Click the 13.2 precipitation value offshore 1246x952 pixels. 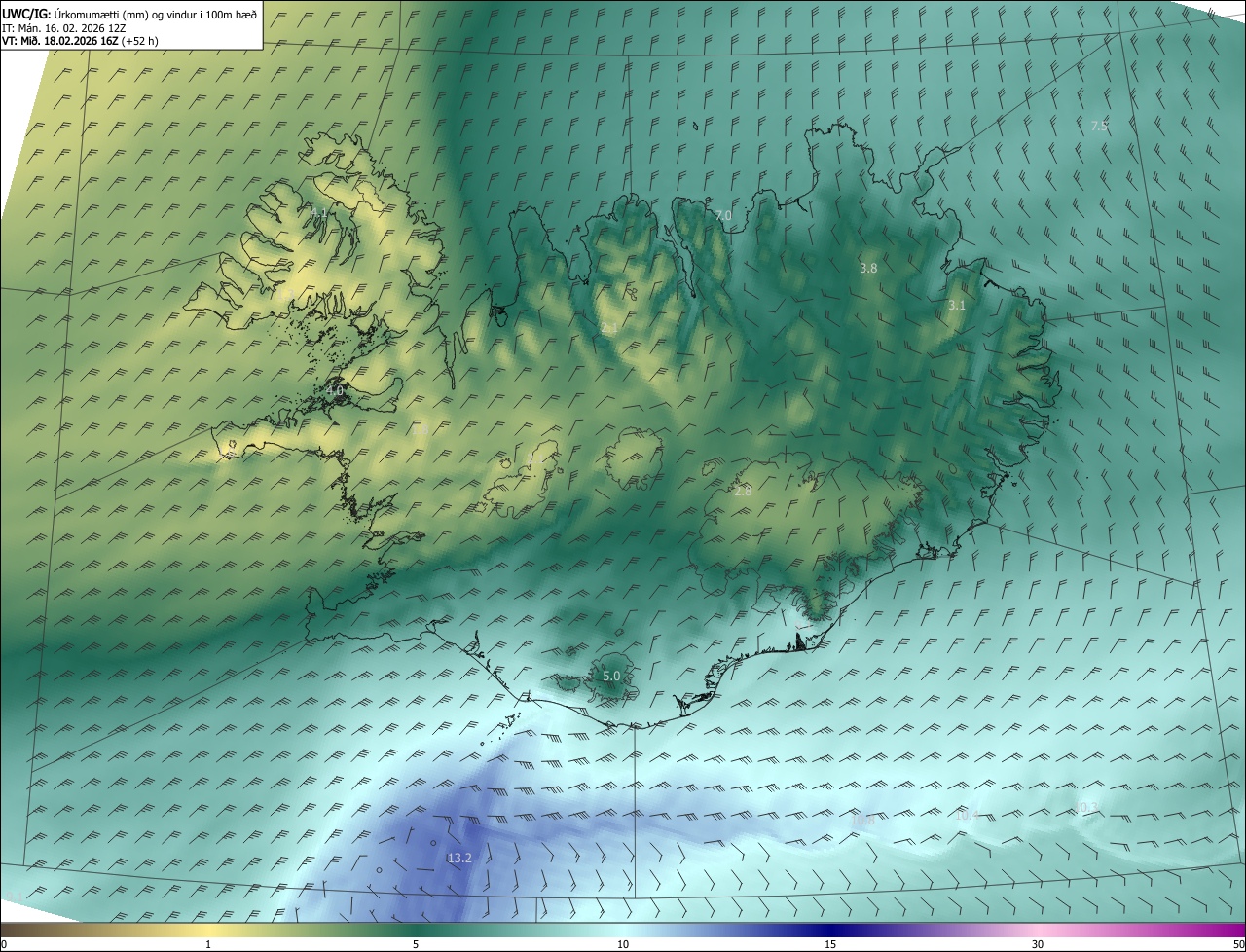coord(459,858)
